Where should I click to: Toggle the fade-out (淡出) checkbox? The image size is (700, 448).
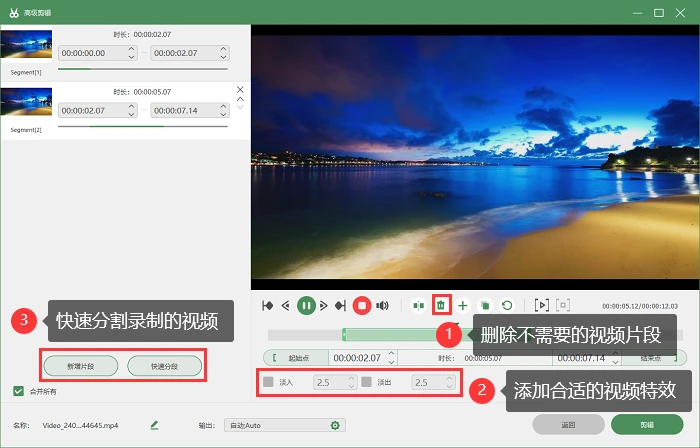367,382
